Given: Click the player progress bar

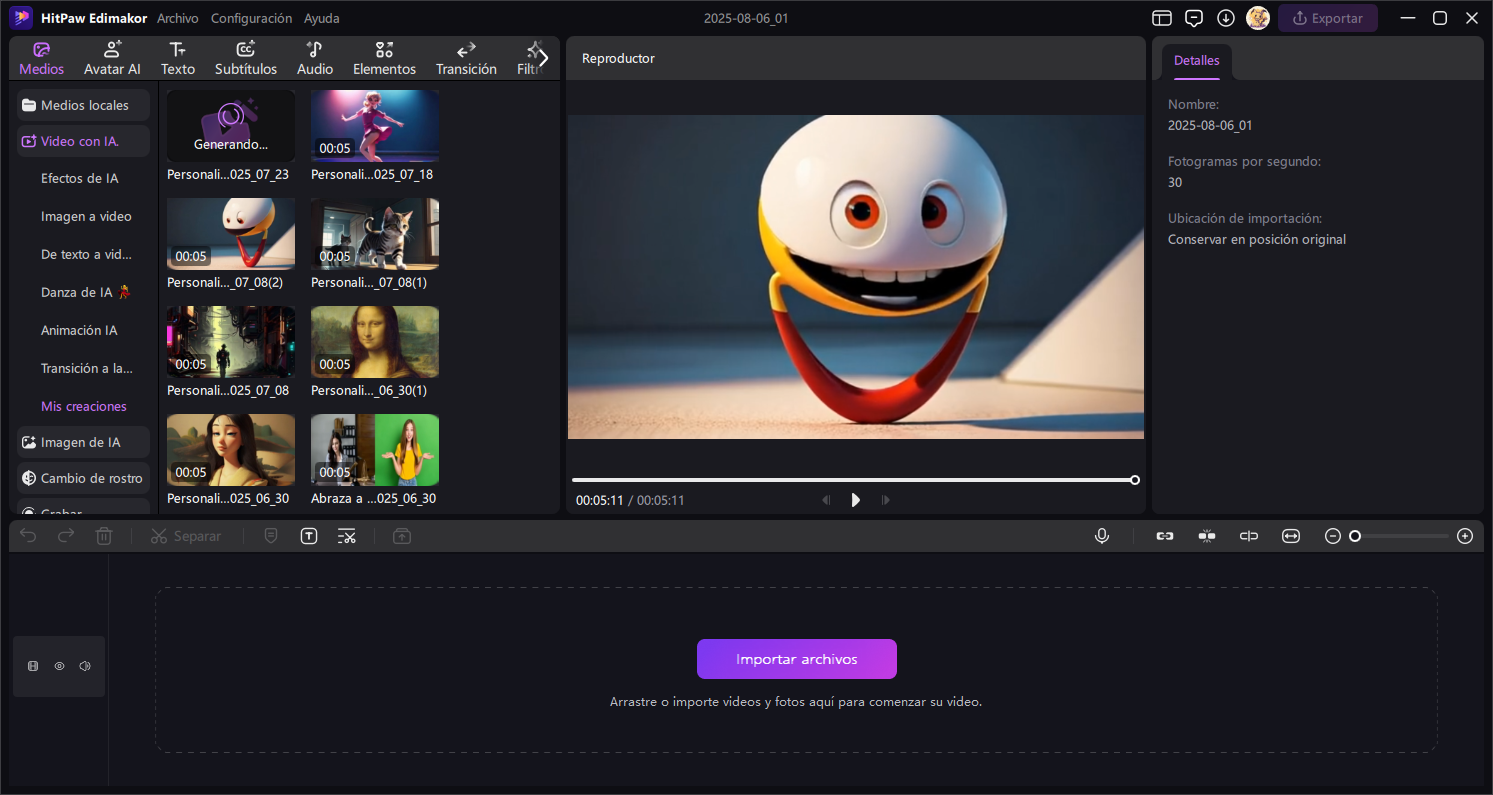Looking at the screenshot, I should tap(855, 480).
